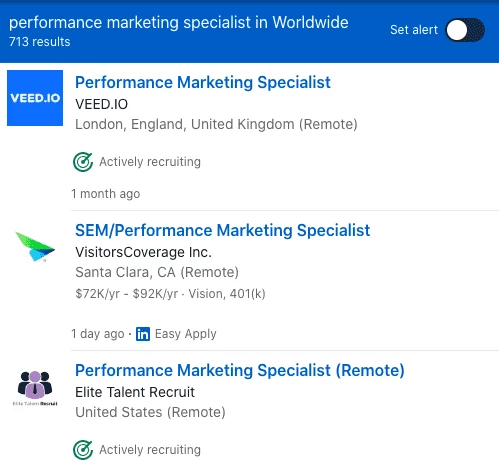Open the Elite Talent Recruit logo
This screenshot has width=499, height=472.
pyautogui.click(x=35, y=388)
